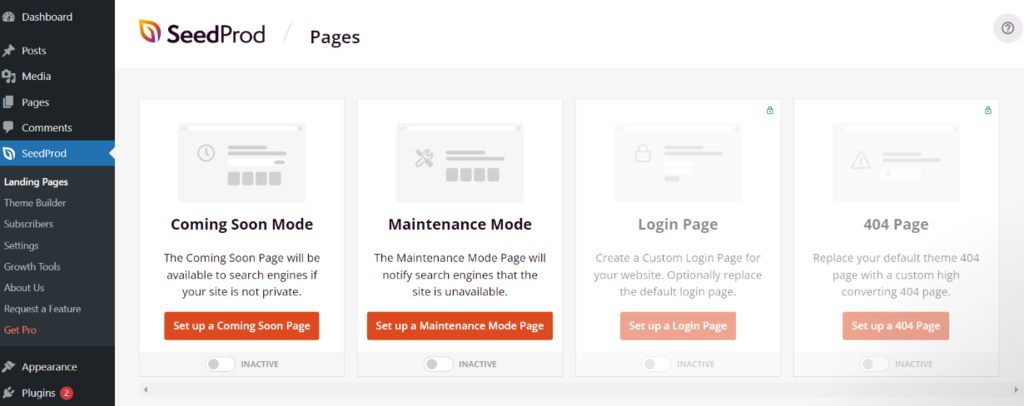Image resolution: width=1024 pixels, height=406 pixels.
Task: Click the Dashboard gauge icon
Action: pos(8,17)
